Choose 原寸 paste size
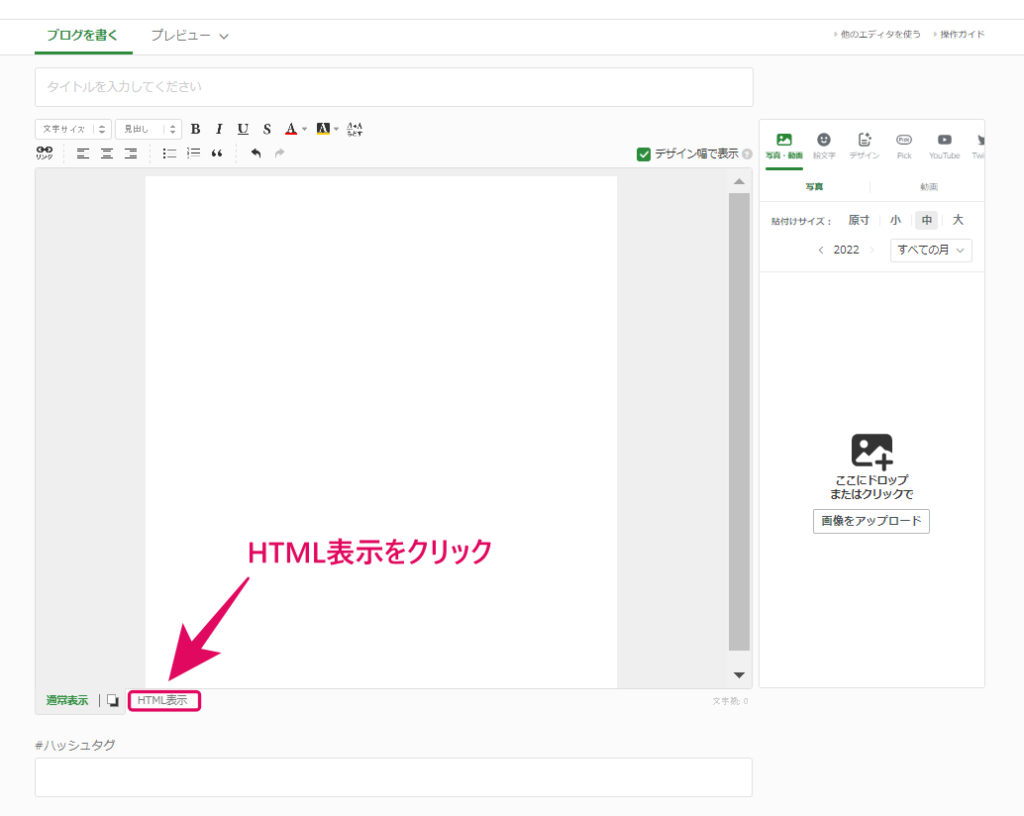This screenshot has height=816, width=1024. [858, 220]
